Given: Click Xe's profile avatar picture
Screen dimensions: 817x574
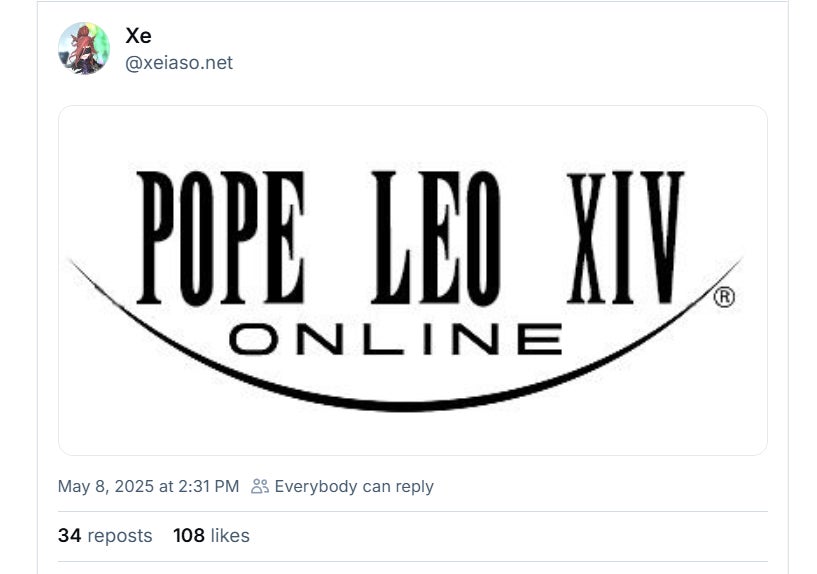Looking at the screenshot, I should [83, 48].
